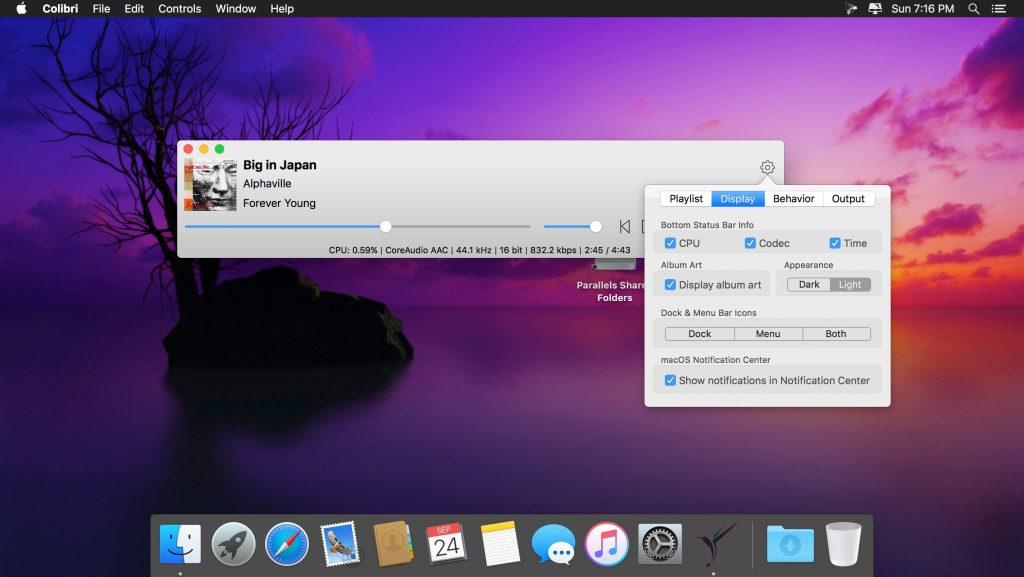The image size is (1024, 577).
Task: Switch to the Behavior settings tab
Action: point(793,199)
